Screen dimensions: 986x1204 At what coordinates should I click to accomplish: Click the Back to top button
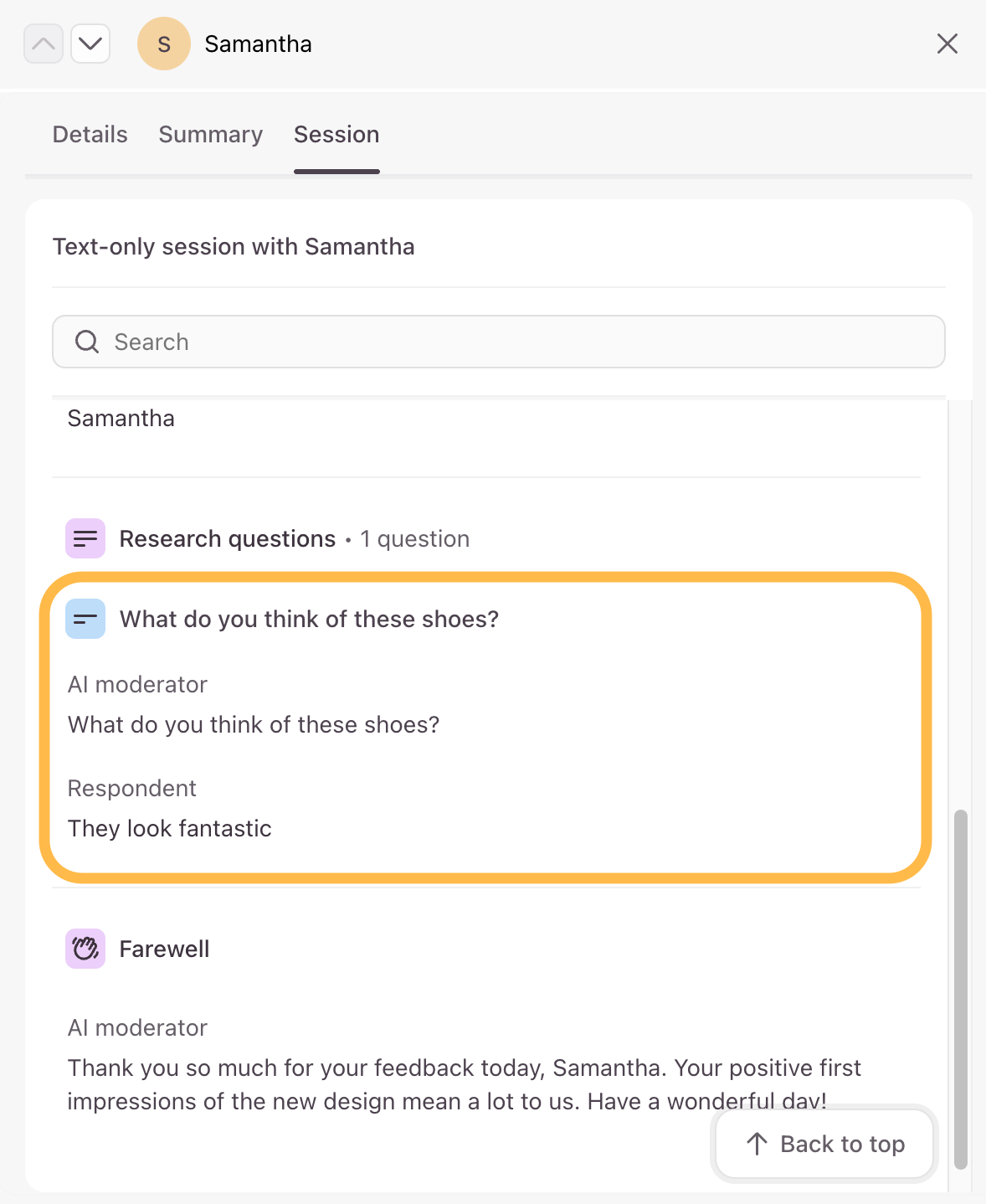pyautogui.click(x=824, y=1144)
